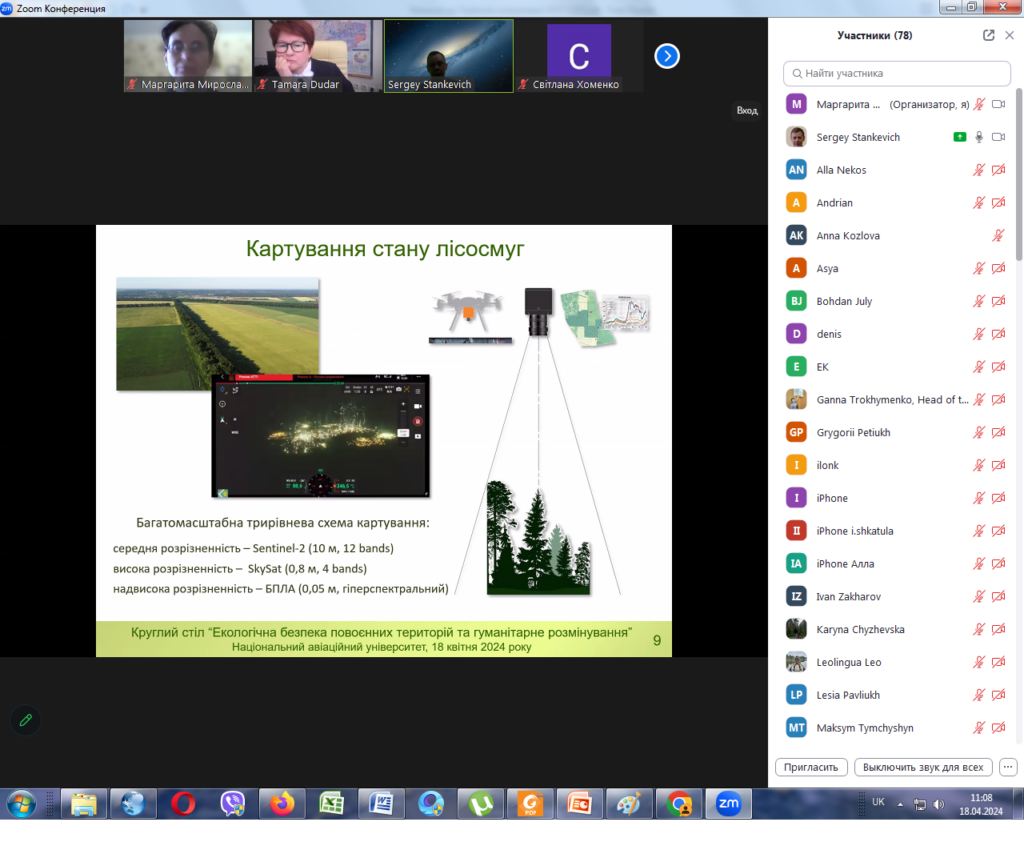
Task: Click Выключить звук для всех button
Action: click(x=924, y=767)
